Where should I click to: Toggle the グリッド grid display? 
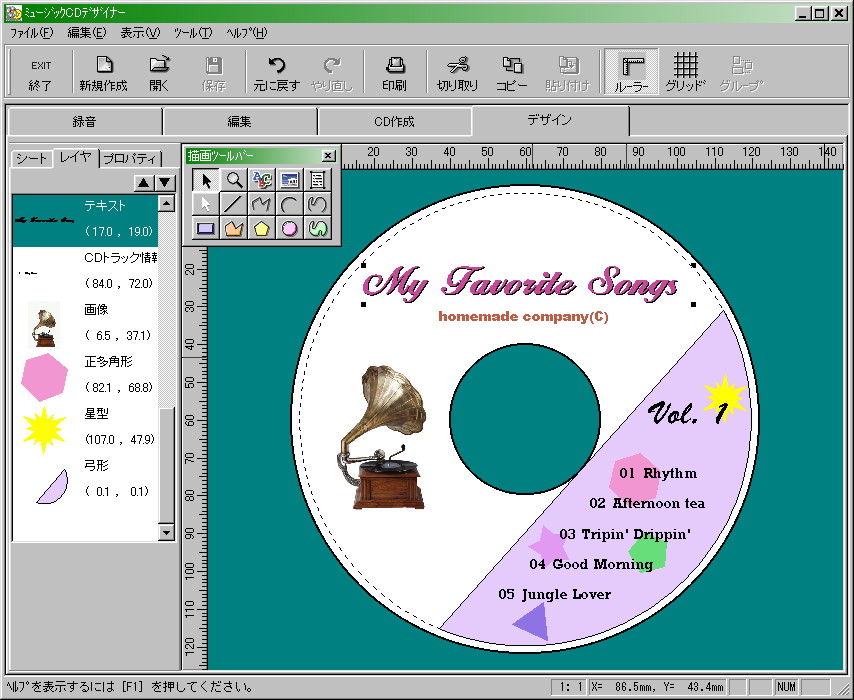click(x=685, y=73)
